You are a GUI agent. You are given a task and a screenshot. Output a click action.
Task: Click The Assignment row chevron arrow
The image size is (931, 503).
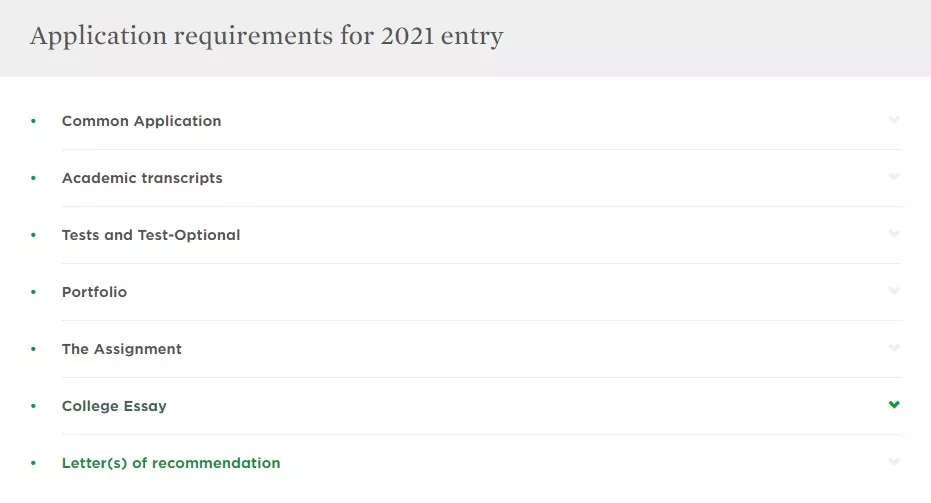pos(894,348)
